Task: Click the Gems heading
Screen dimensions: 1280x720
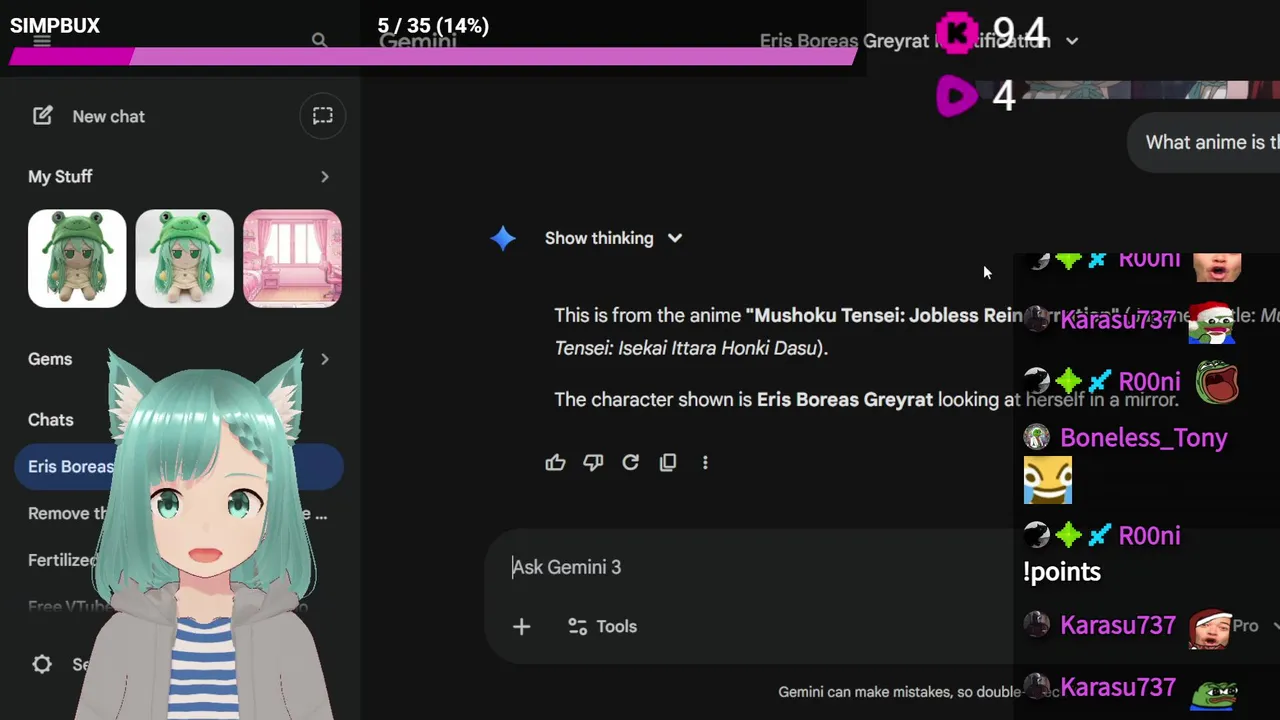Action: point(50,359)
